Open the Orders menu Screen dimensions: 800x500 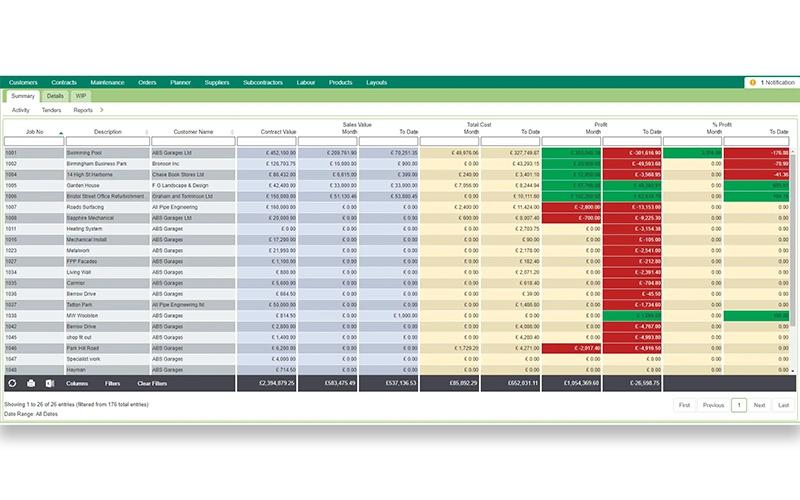pos(147,82)
